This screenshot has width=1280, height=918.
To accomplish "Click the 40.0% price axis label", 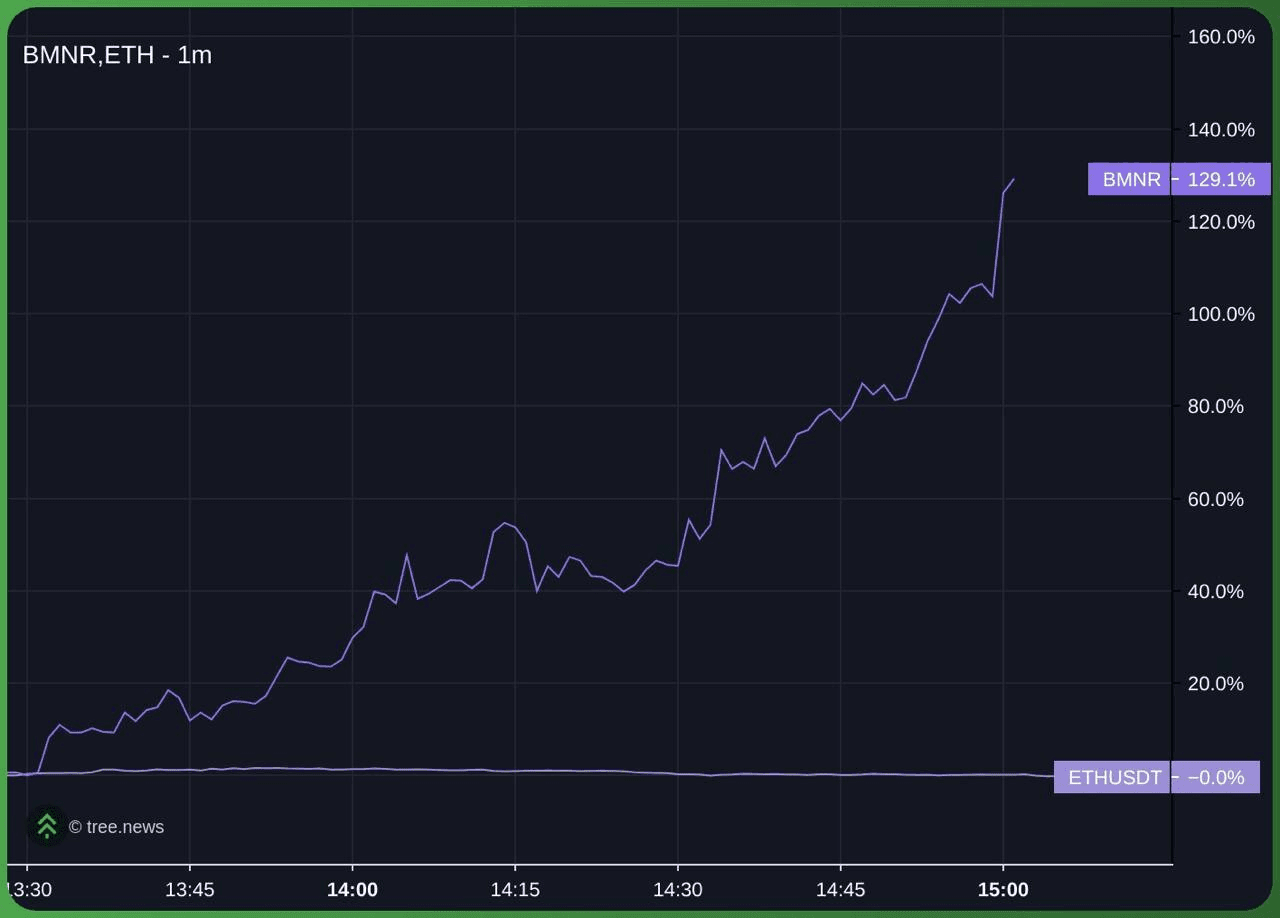I will coord(1215,591).
